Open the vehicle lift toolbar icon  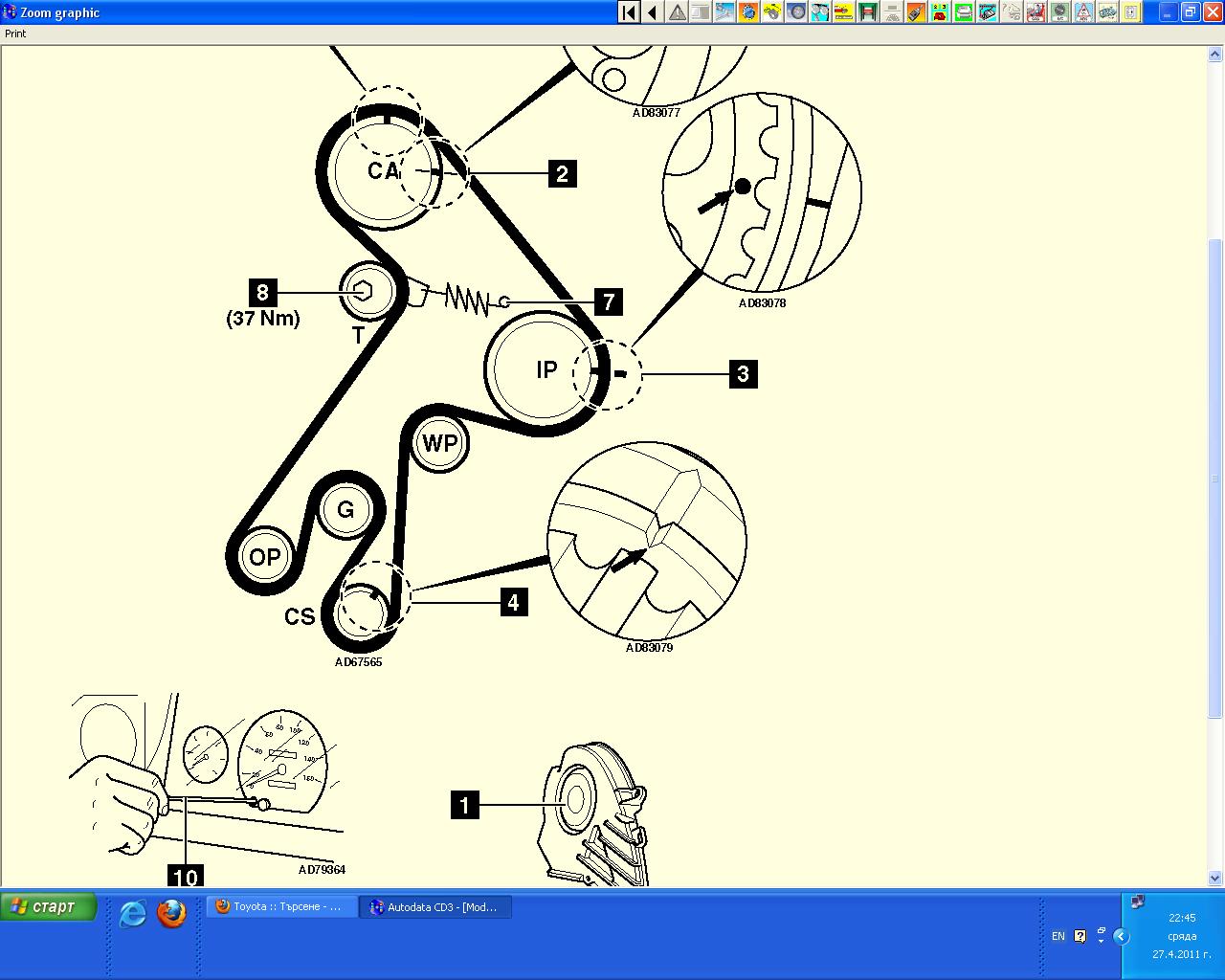(x=868, y=12)
